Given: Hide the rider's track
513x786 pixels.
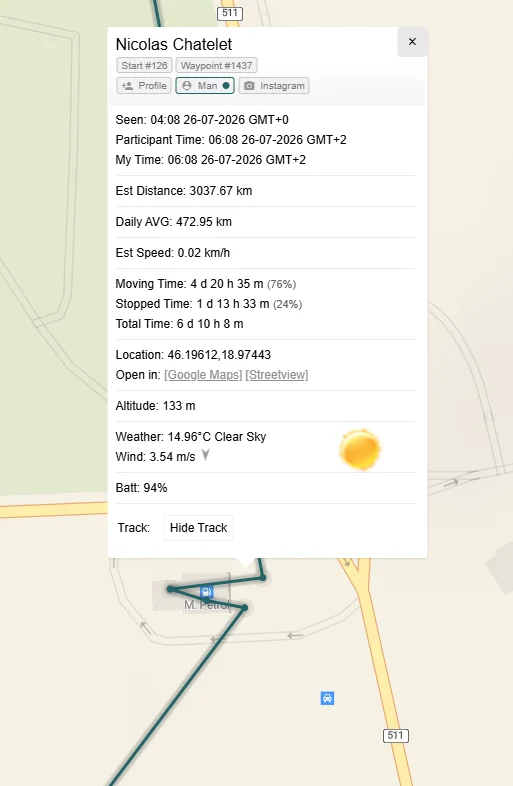Looking at the screenshot, I should 199,528.
